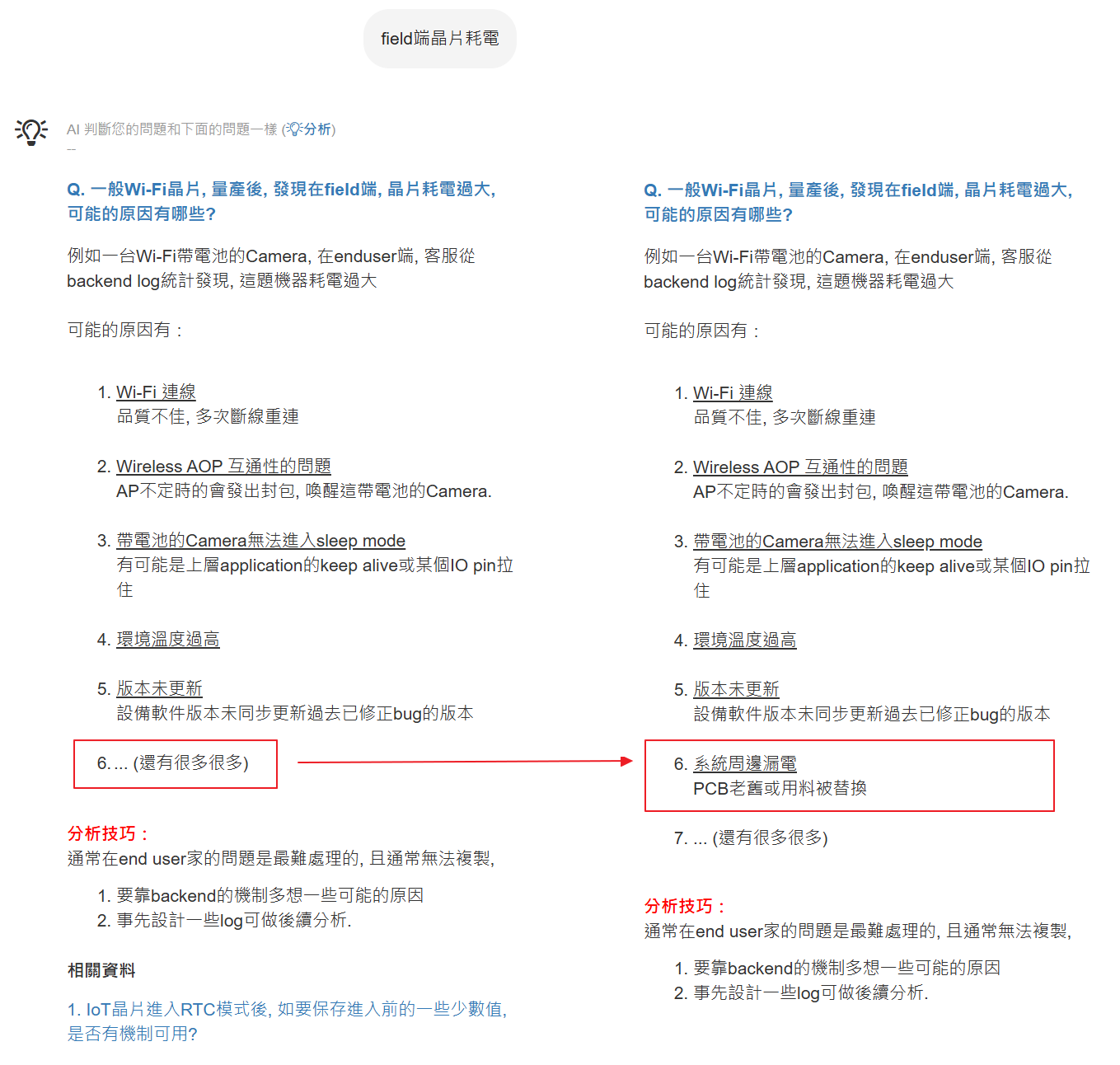Click the 版本未更新 link on the right
The height and width of the screenshot is (1065, 1120).
[x=735, y=689]
